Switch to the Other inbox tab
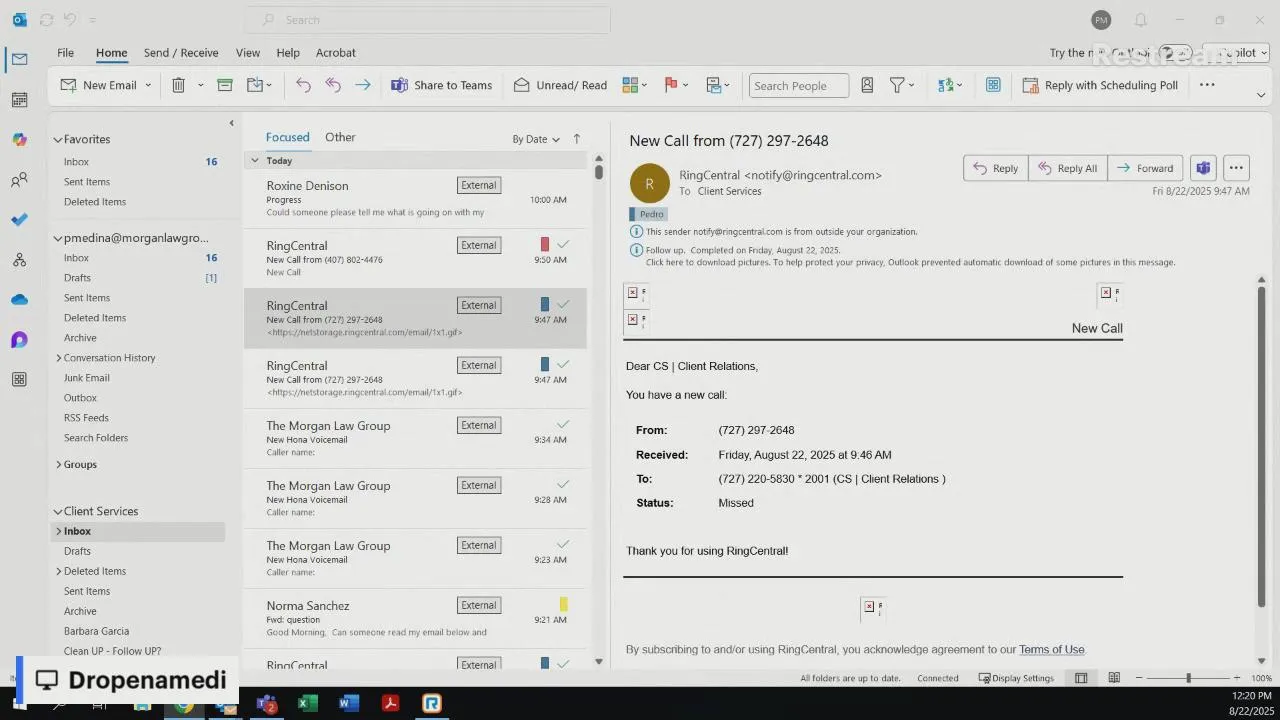 click(340, 137)
